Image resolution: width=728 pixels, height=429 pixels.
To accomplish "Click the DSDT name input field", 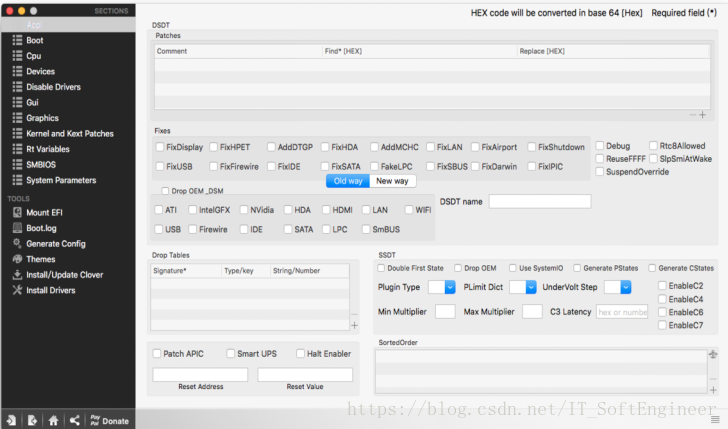I will pyautogui.click(x=540, y=202).
